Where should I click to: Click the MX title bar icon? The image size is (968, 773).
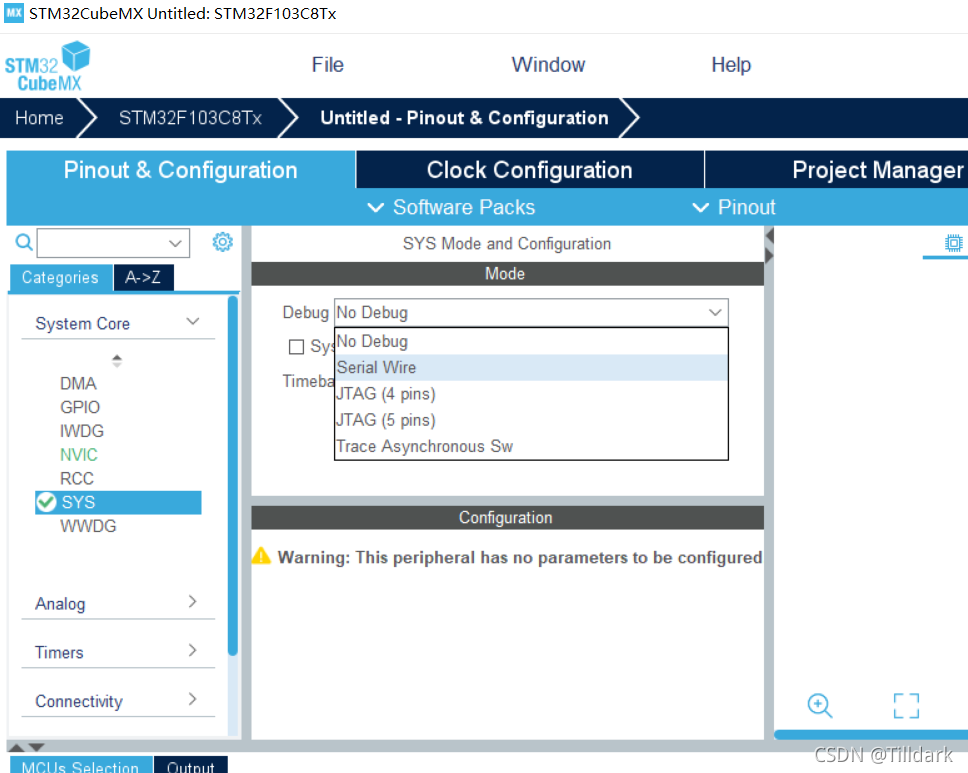tap(14, 13)
